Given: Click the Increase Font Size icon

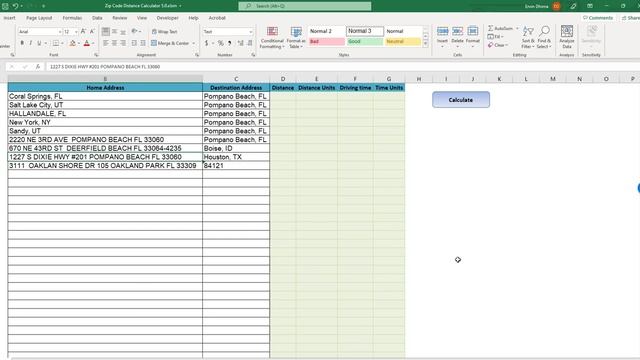Looking at the screenshot, I should (83, 31).
